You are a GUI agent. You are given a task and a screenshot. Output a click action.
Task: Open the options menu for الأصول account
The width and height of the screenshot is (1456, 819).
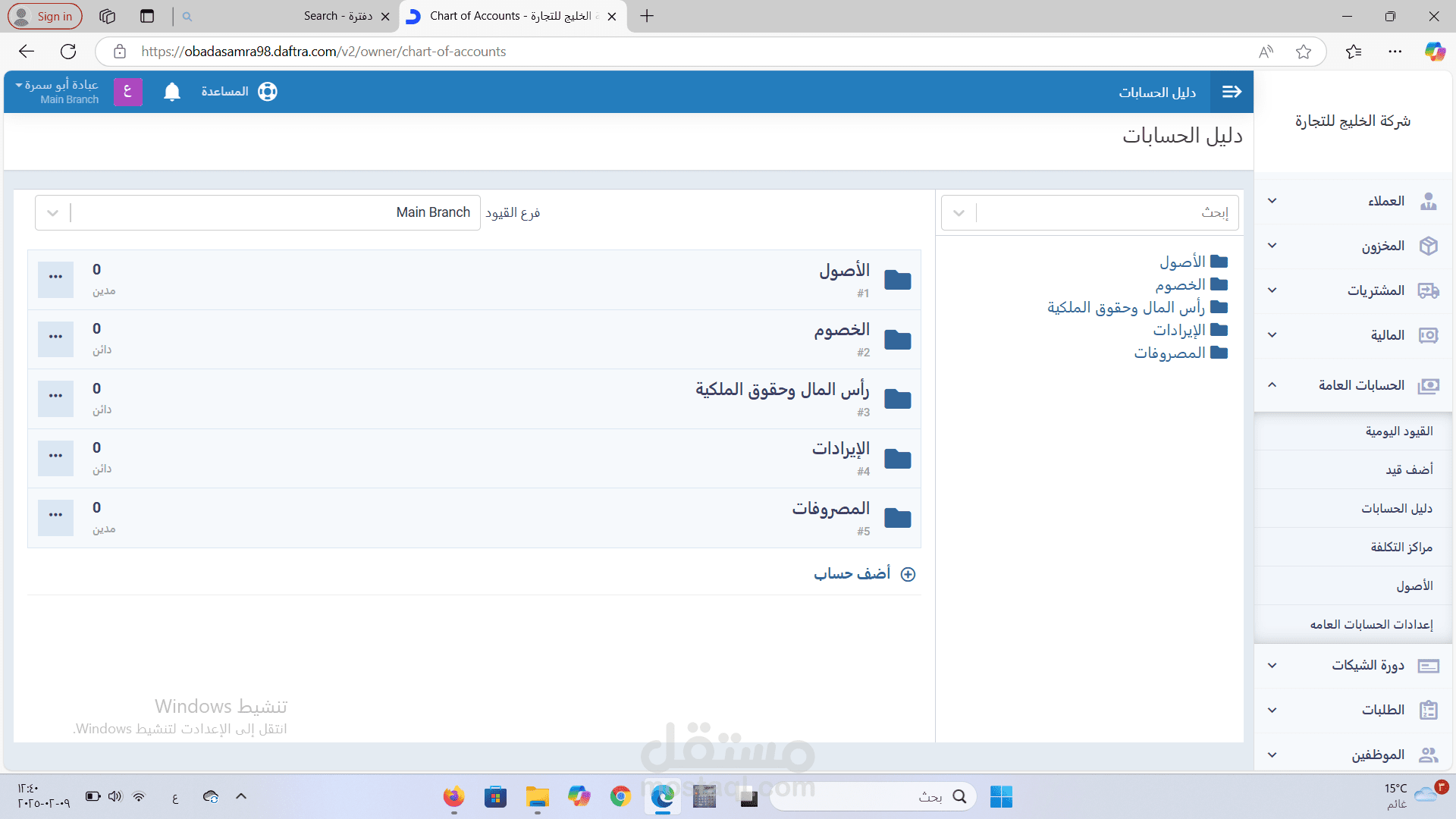pos(55,279)
